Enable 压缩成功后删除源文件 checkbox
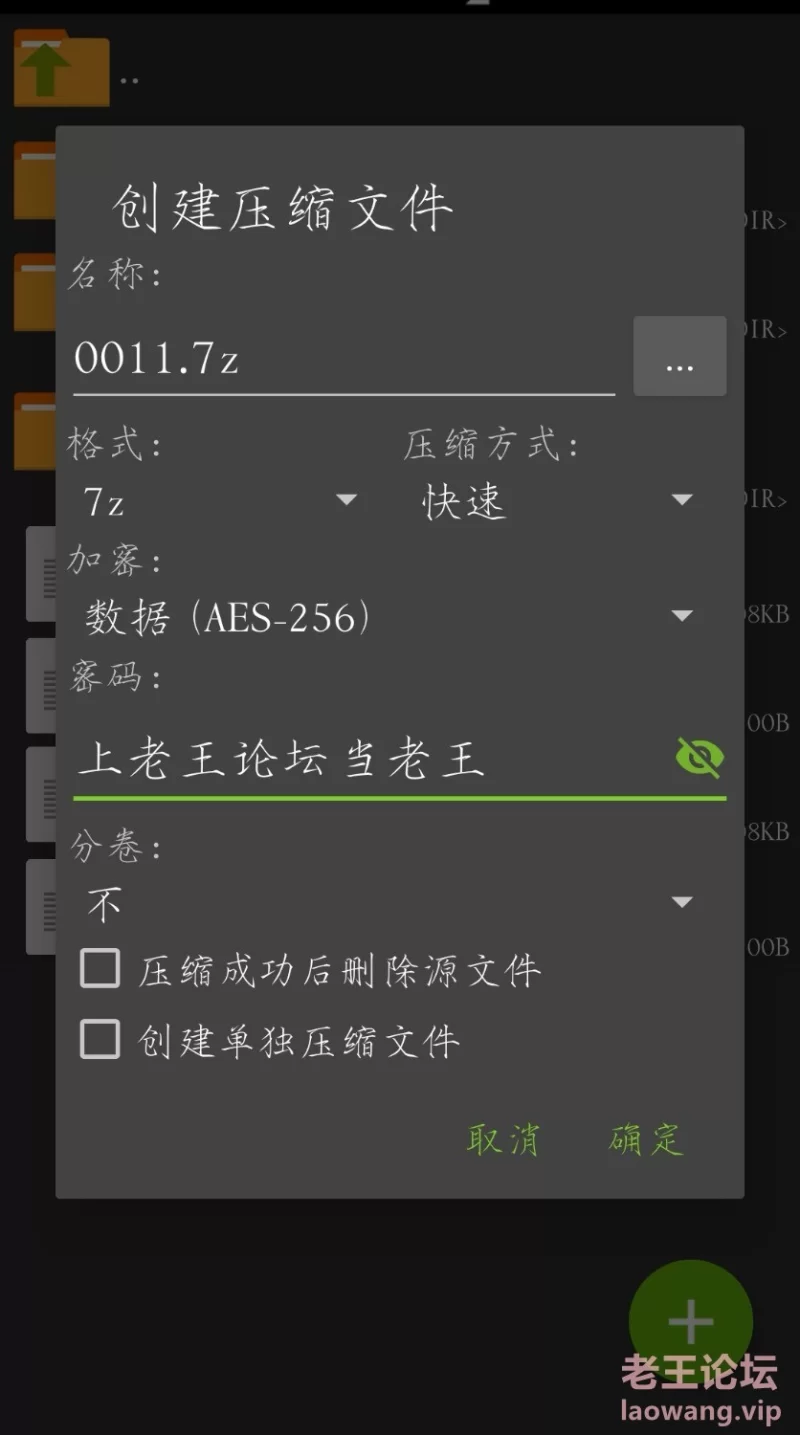This screenshot has height=1435, width=800. 100,969
